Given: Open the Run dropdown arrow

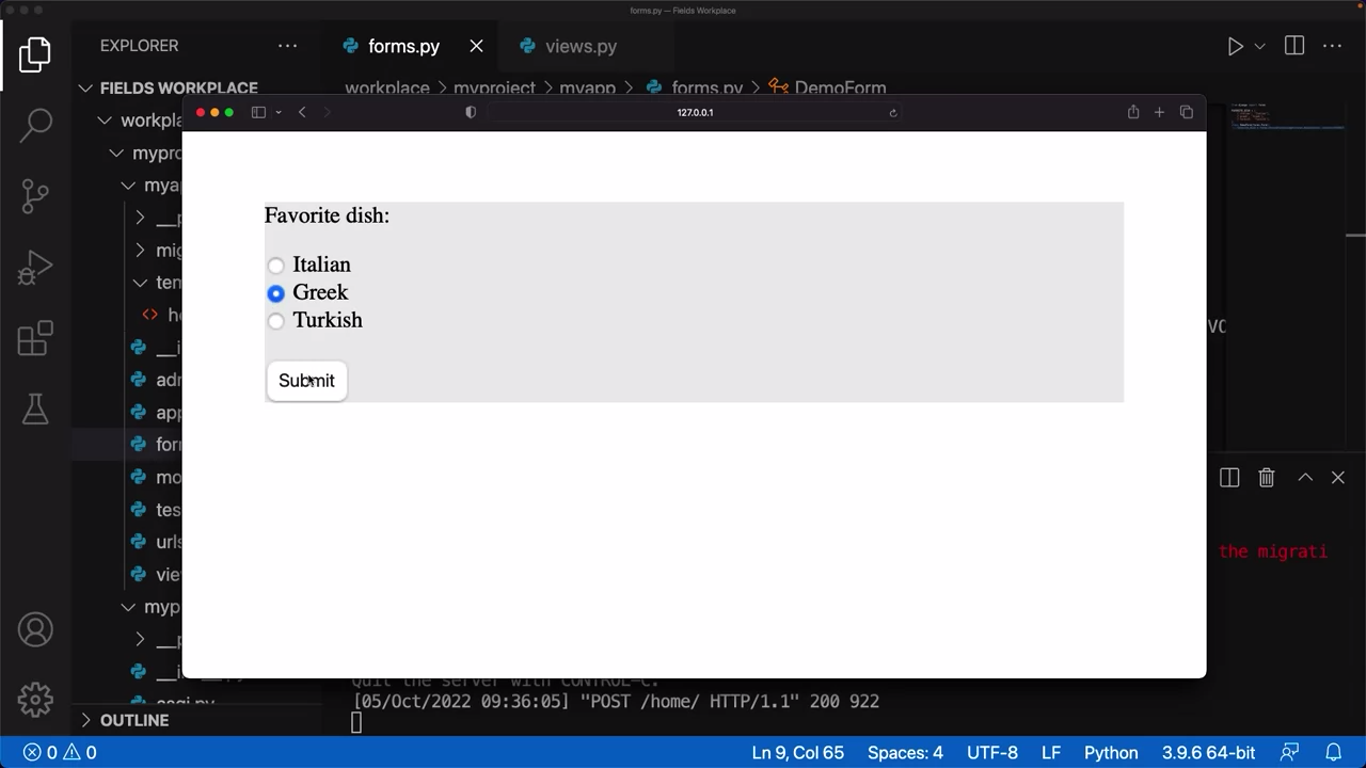Looking at the screenshot, I should (x=1260, y=47).
